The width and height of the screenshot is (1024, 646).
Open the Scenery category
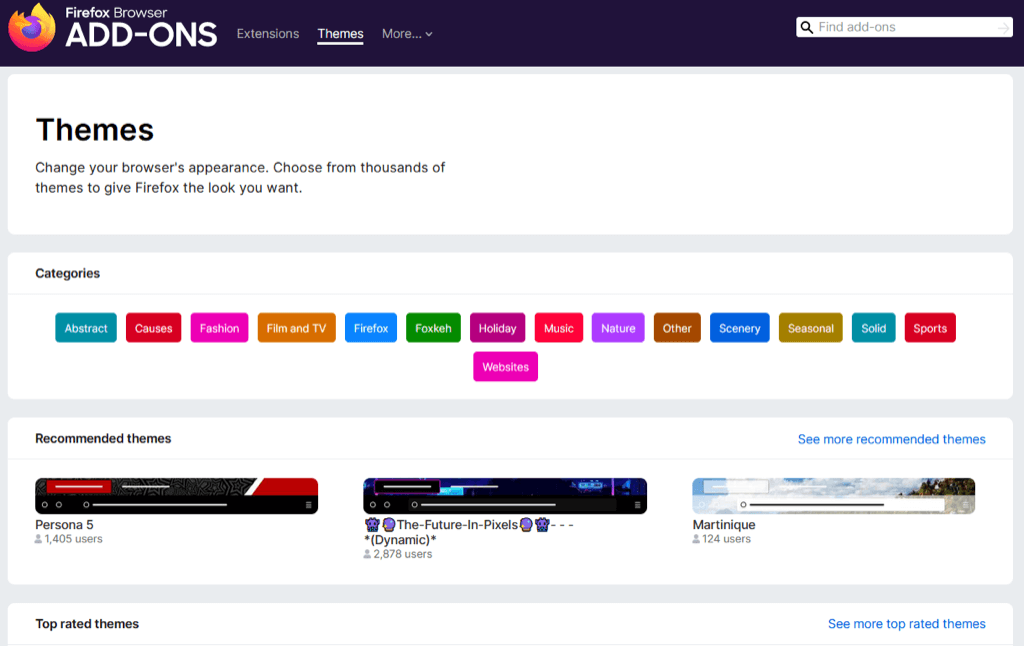[x=740, y=328]
